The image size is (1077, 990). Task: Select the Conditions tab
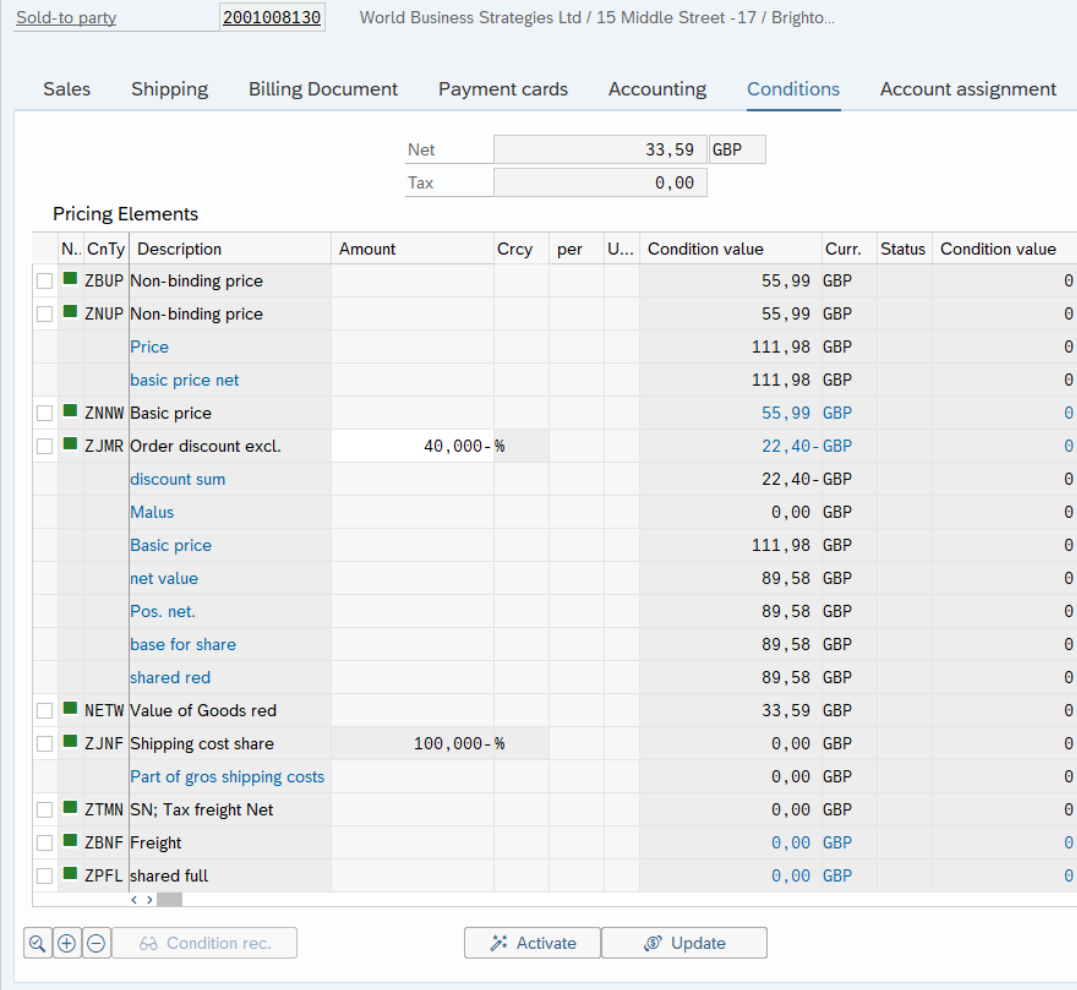tap(793, 89)
